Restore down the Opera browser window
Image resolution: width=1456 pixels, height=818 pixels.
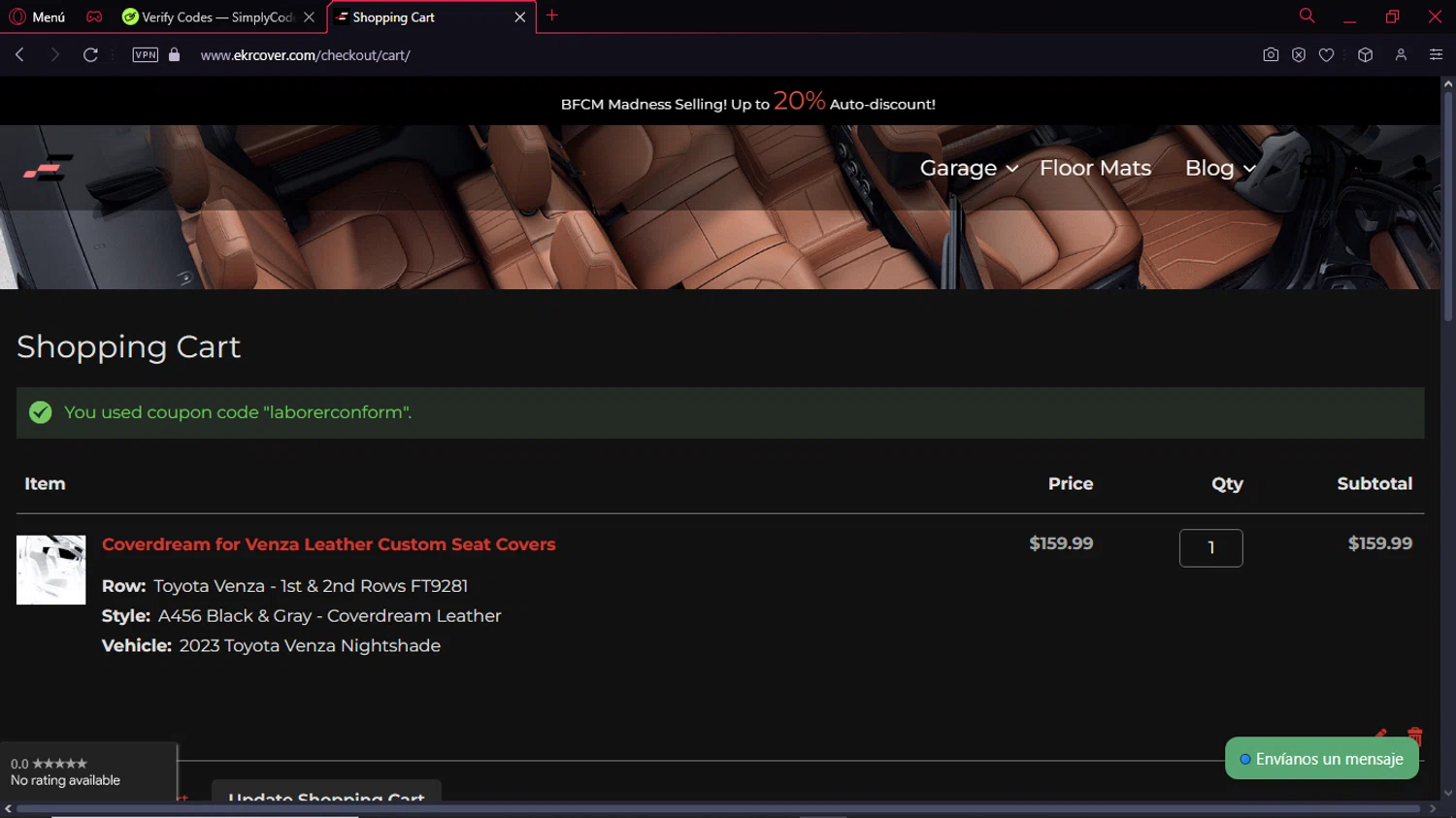pyautogui.click(x=1392, y=16)
